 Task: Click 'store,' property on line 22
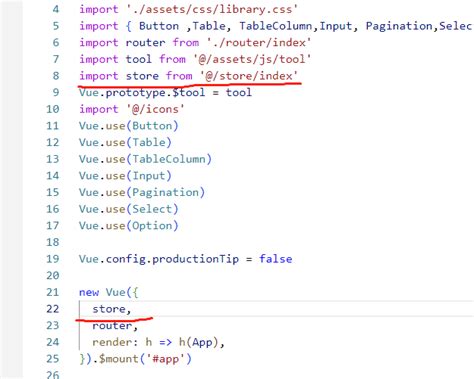(112, 309)
